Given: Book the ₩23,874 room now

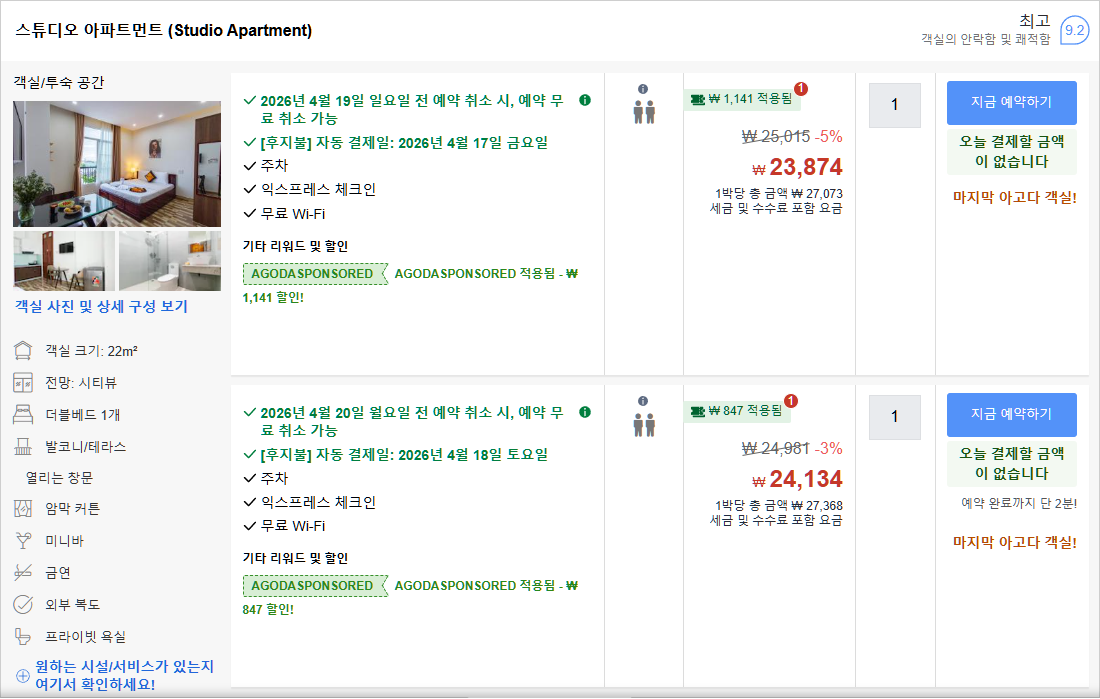Looking at the screenshot, I should click(1011, 102).
